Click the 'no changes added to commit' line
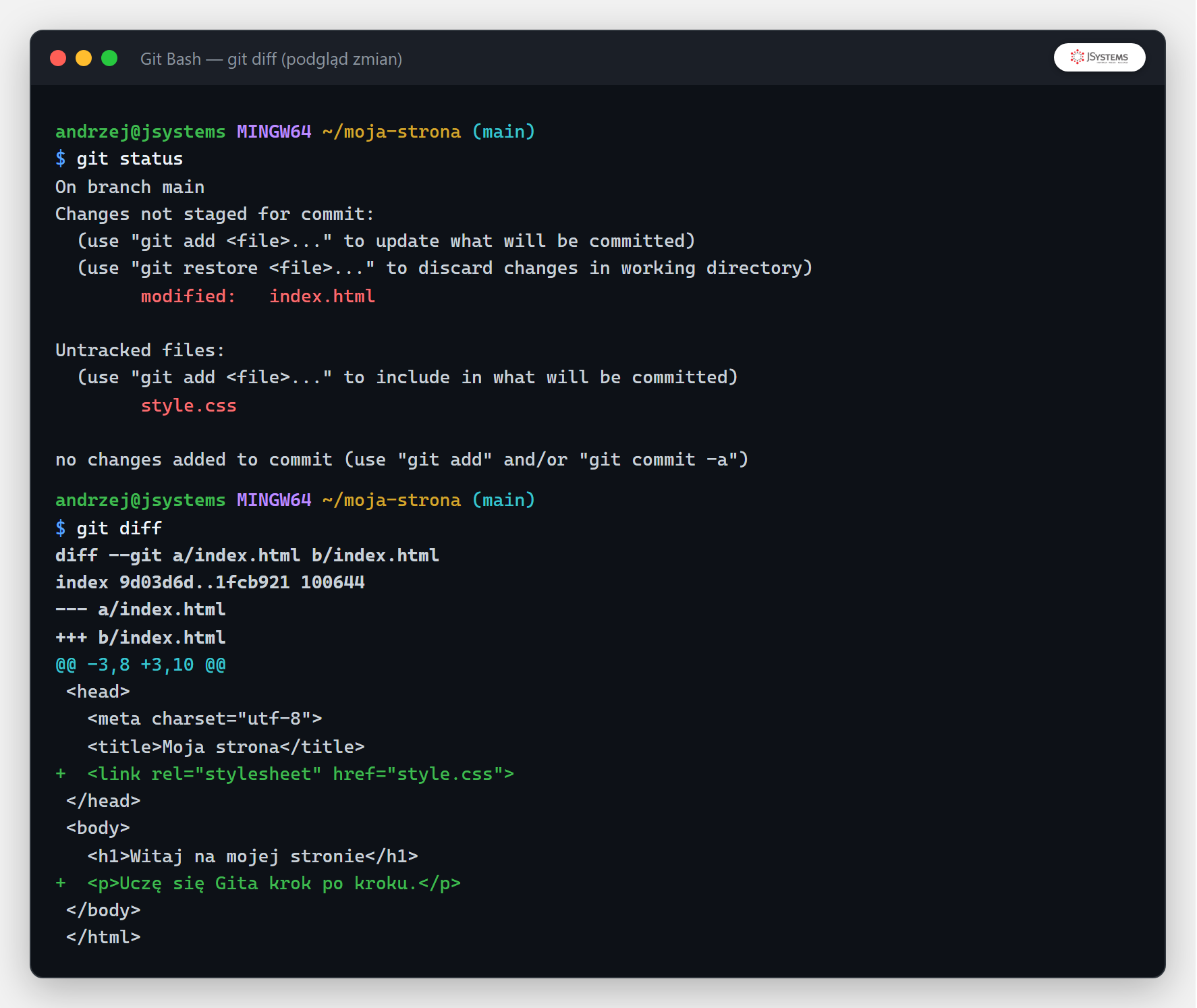Image resolution: width=1197 pixels, height=1008 pixels. click(401, 459)
